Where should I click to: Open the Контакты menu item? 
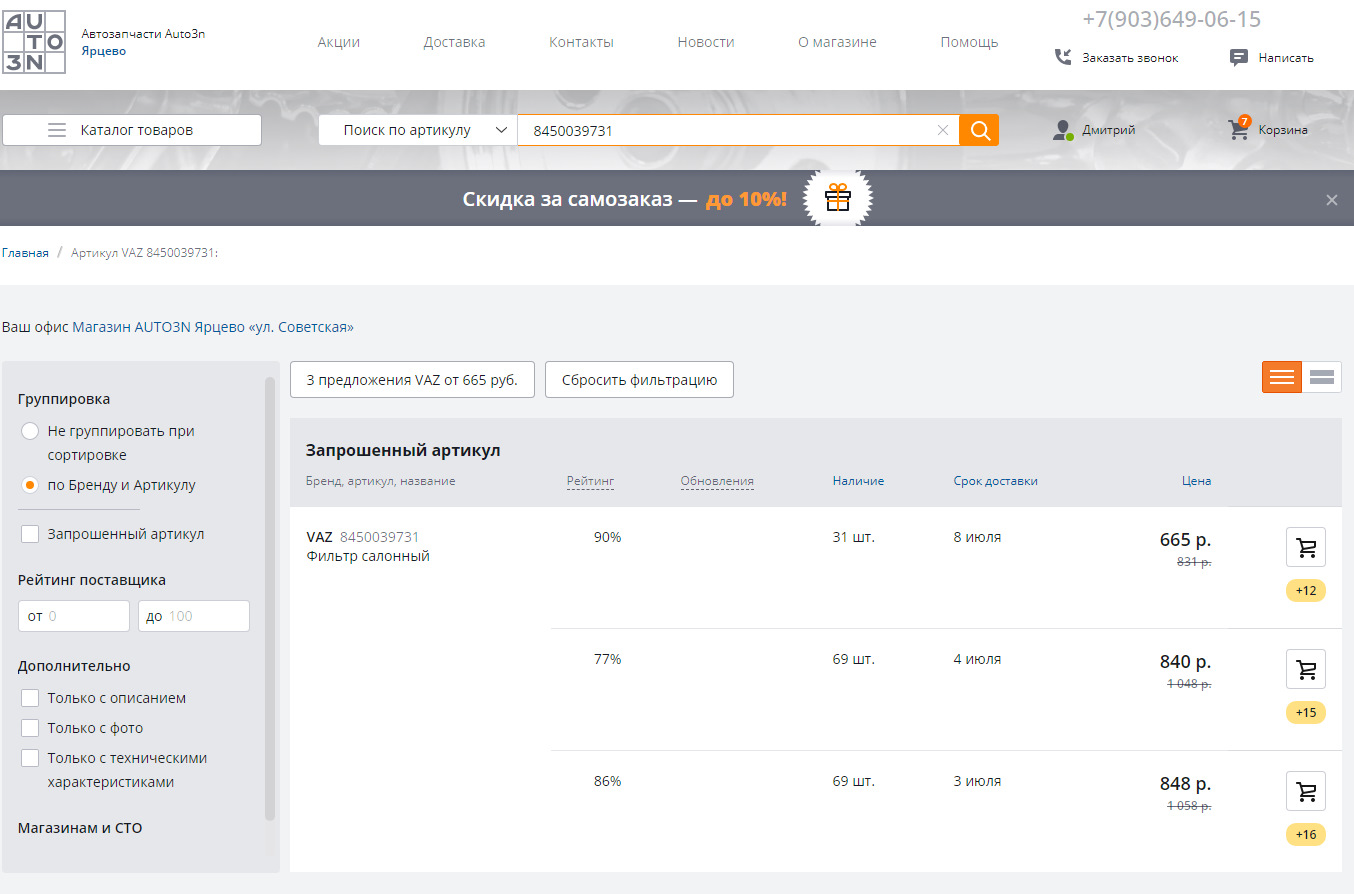581,42
